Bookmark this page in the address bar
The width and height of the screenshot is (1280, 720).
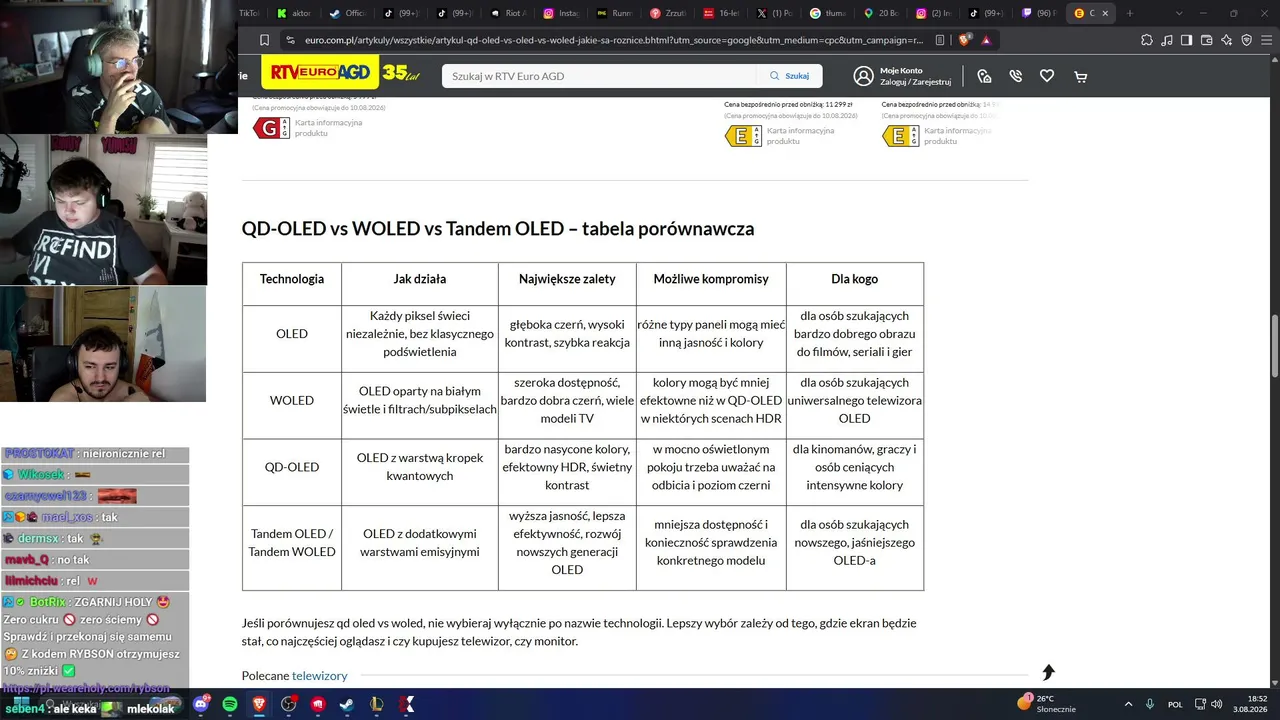(264, 40)
